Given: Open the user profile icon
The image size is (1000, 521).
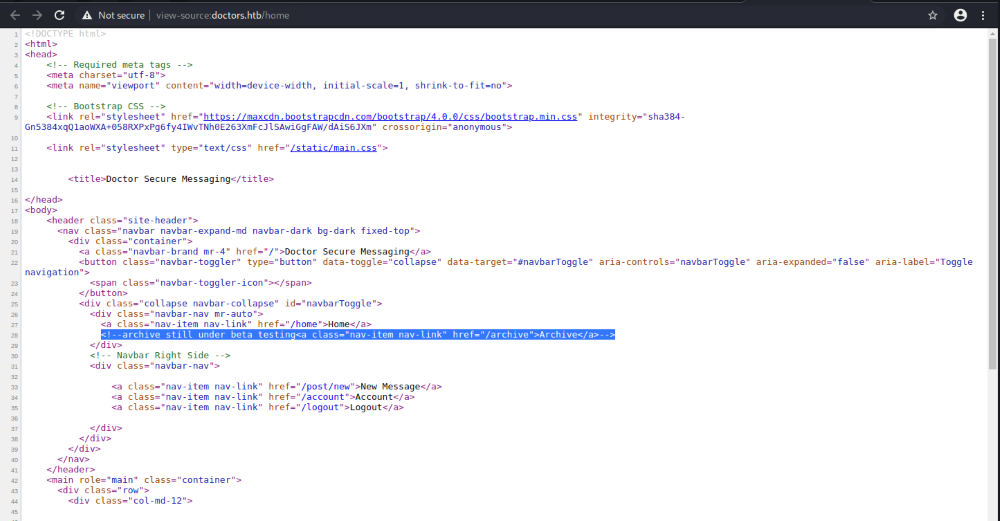Looking at the screenshot, I should tap(960, 15).
